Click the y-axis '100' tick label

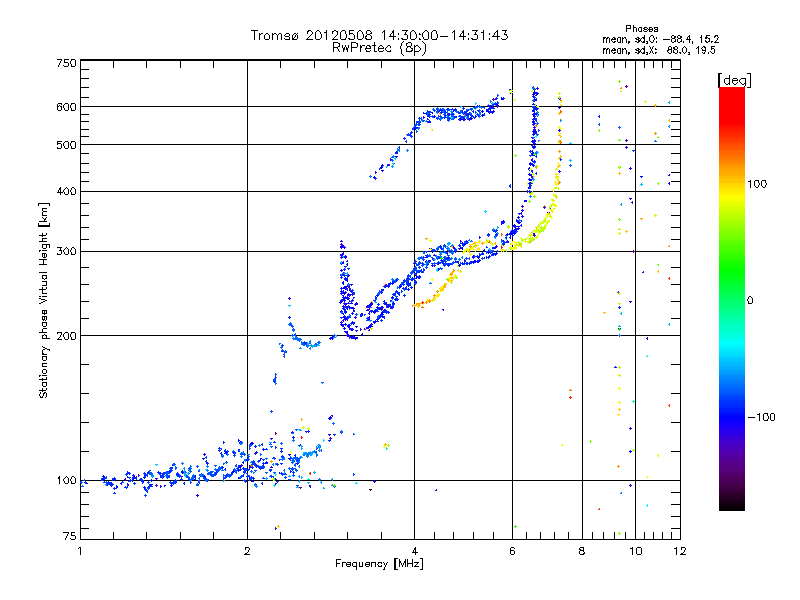point(66,480)
